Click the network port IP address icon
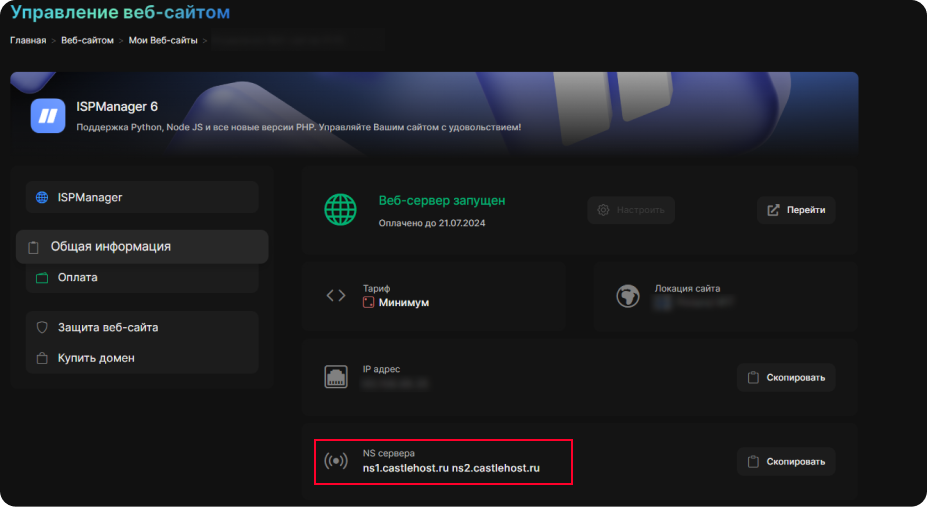The height and width of the screenshot is (507, 927). tap(336, 376)
